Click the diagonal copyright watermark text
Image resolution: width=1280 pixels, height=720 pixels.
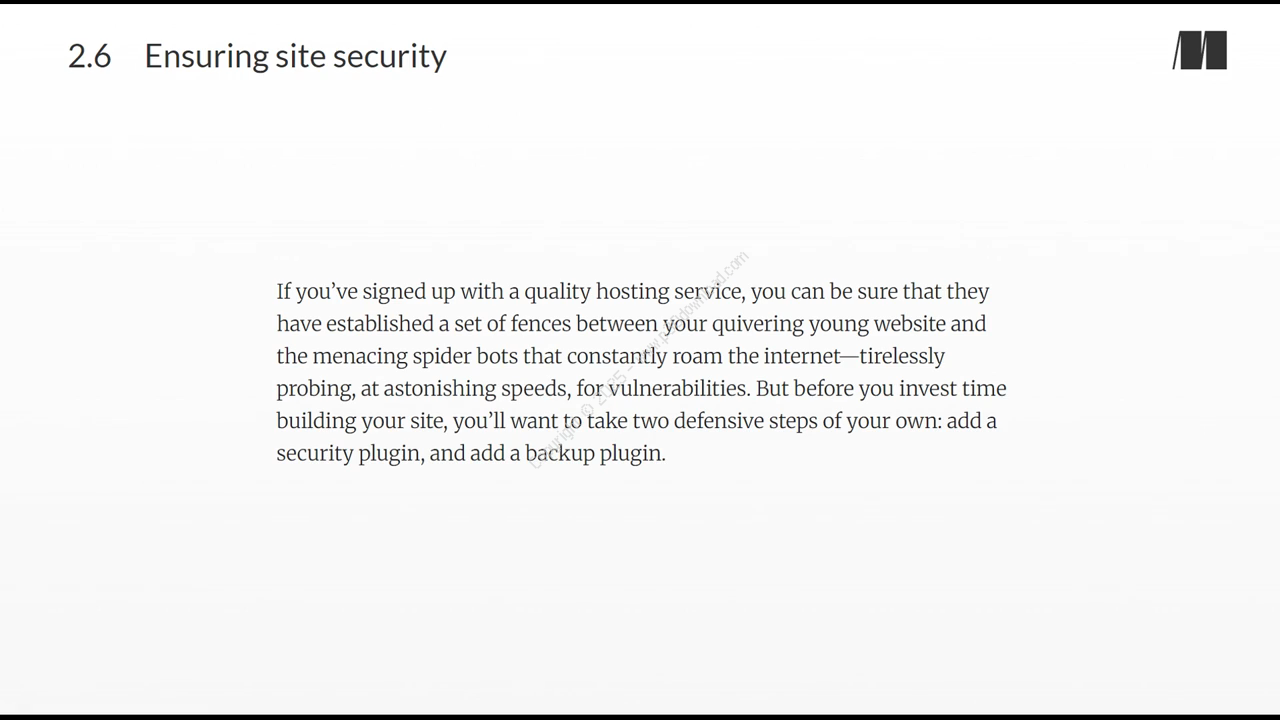(639, 360)
